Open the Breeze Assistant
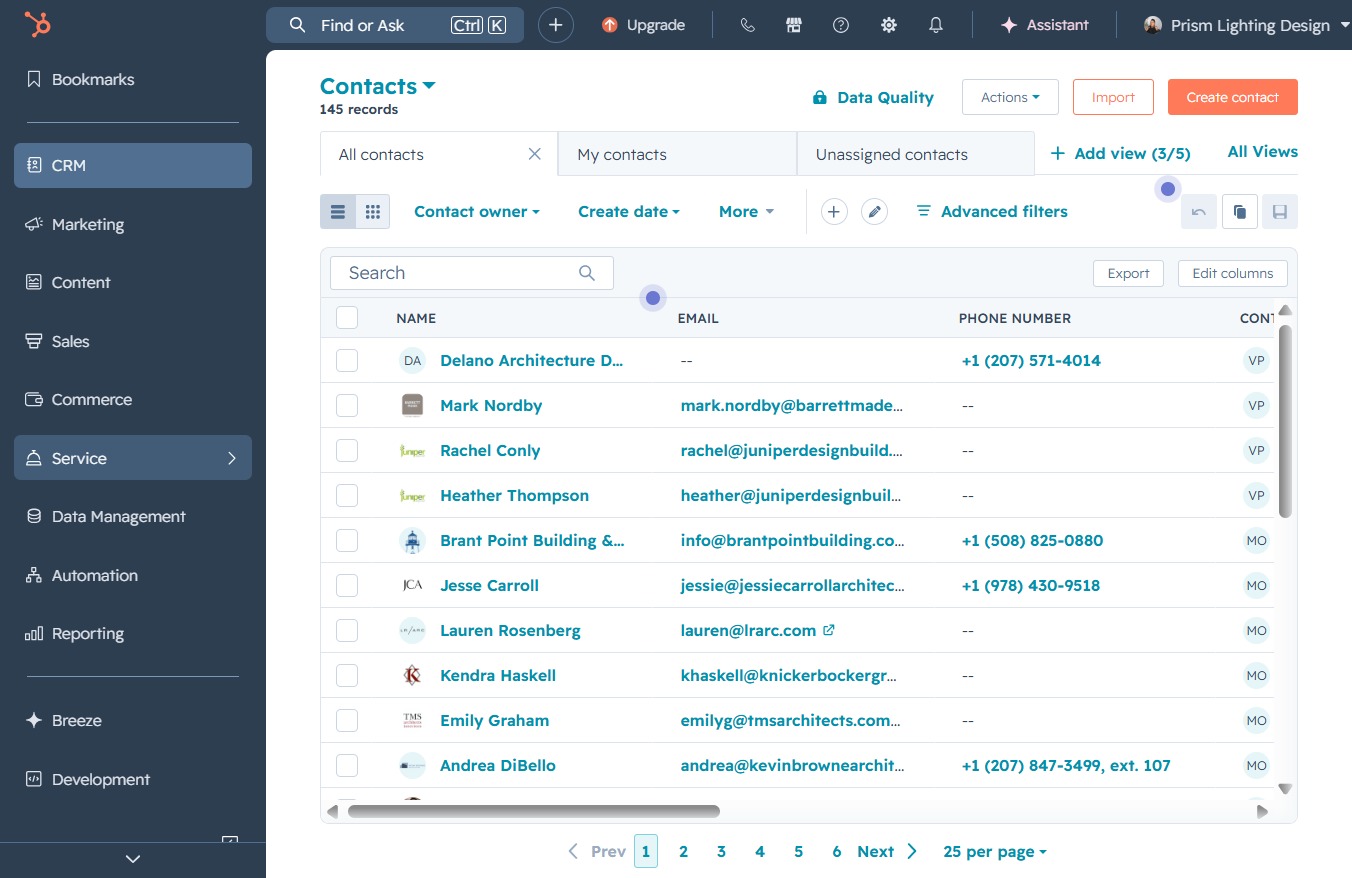This screenshot has width=1352, height=878. click(x=1044, y=25)
